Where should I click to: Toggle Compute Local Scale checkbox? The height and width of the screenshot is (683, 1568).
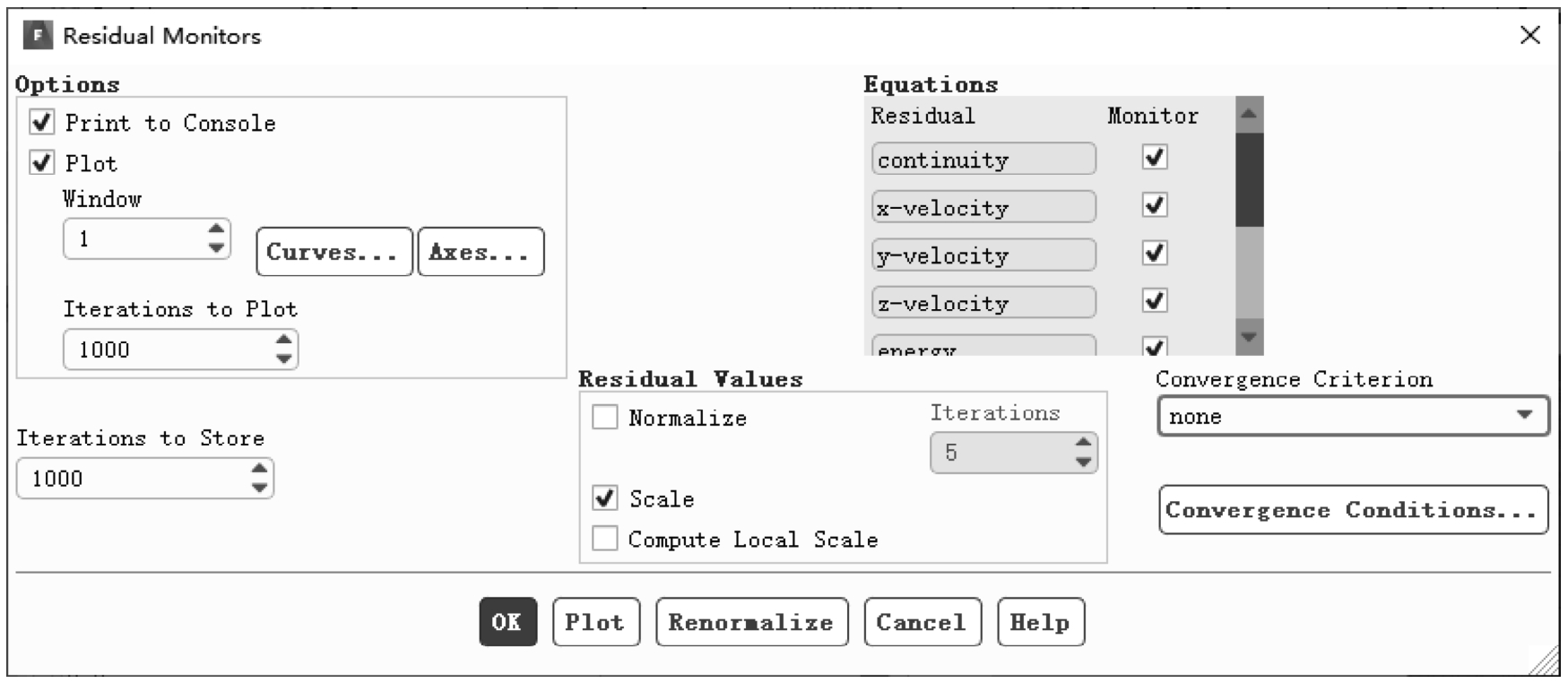coord(605,538)
